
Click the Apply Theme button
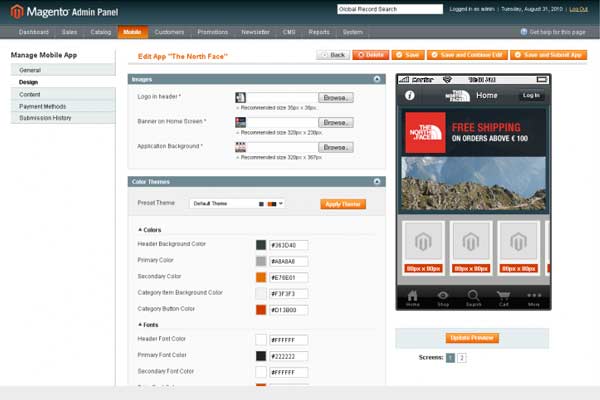coord(343,204)
